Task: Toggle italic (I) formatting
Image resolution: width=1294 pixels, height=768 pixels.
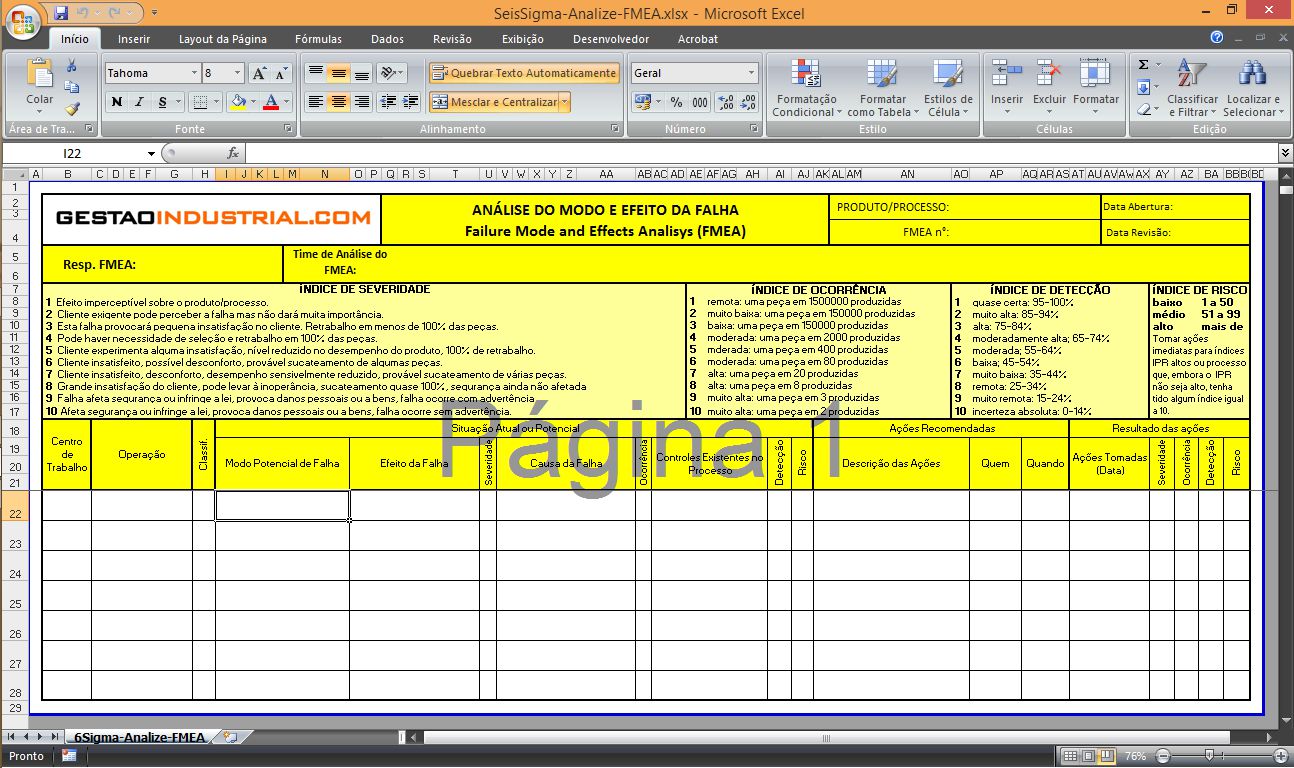Action: (139, 102)
